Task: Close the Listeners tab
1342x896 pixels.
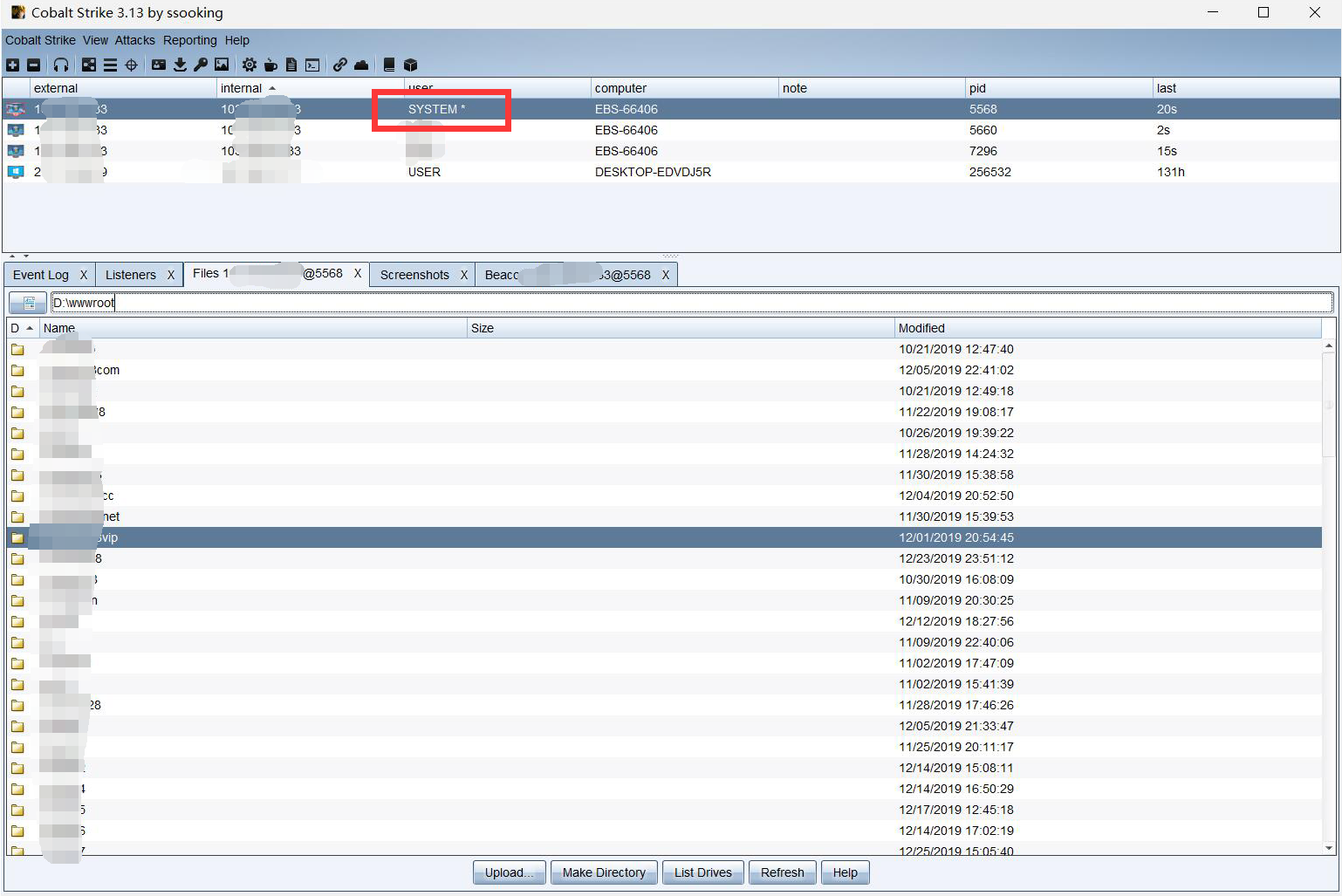Action: (171, 275)
